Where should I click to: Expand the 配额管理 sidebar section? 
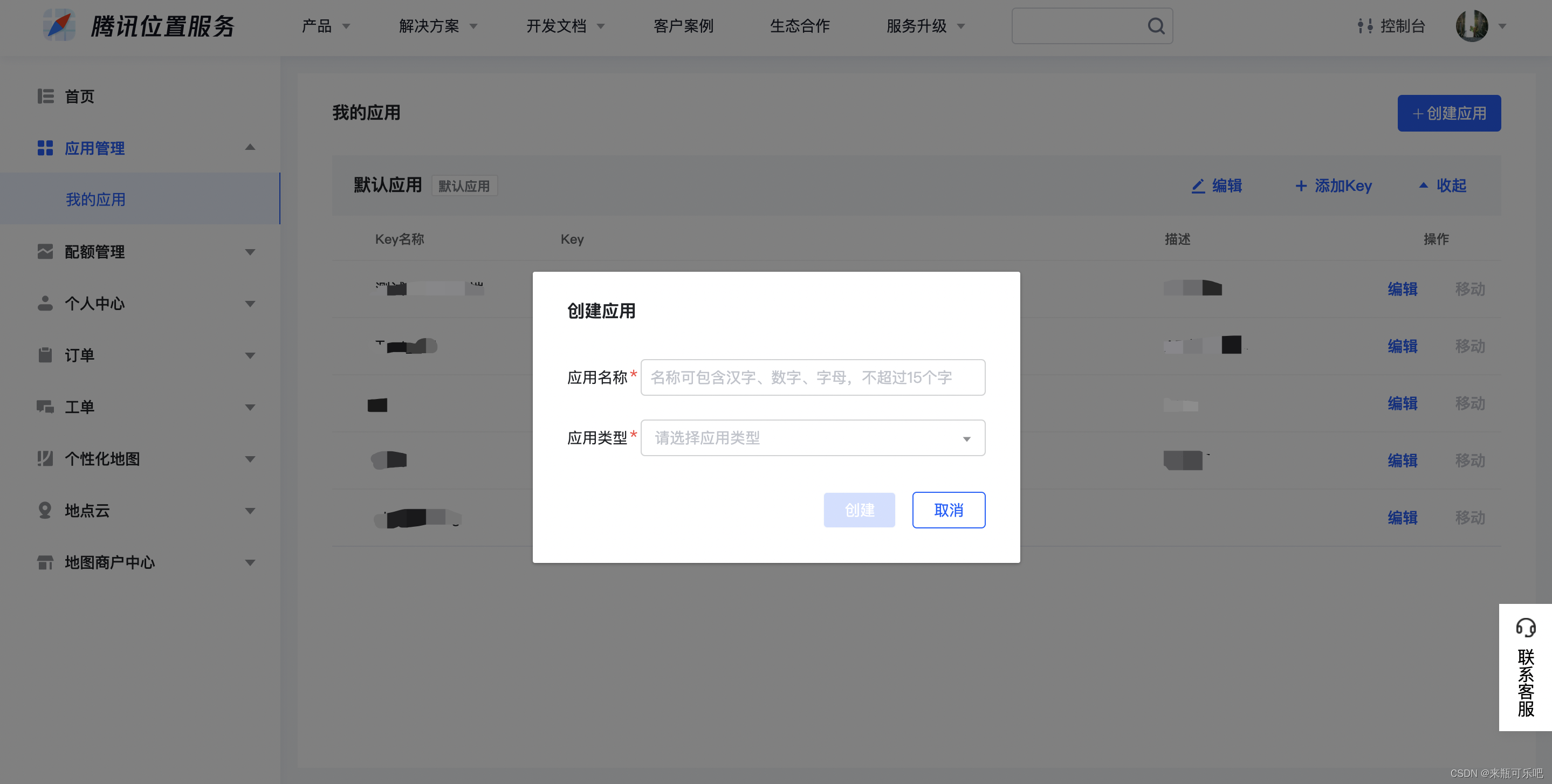(x=250, y=252)
